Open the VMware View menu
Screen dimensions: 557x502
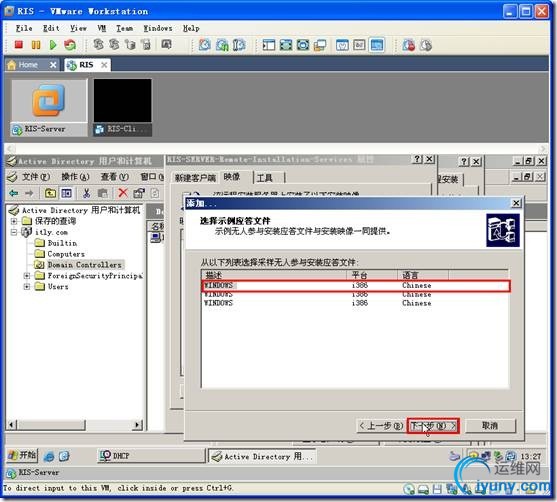[78, 28]
